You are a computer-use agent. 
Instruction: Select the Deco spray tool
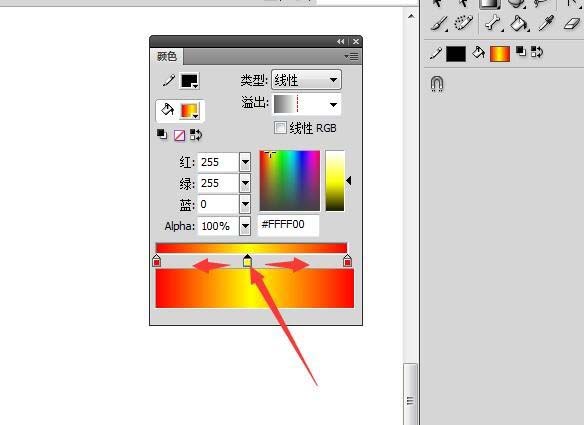click(x=463, y=23)
